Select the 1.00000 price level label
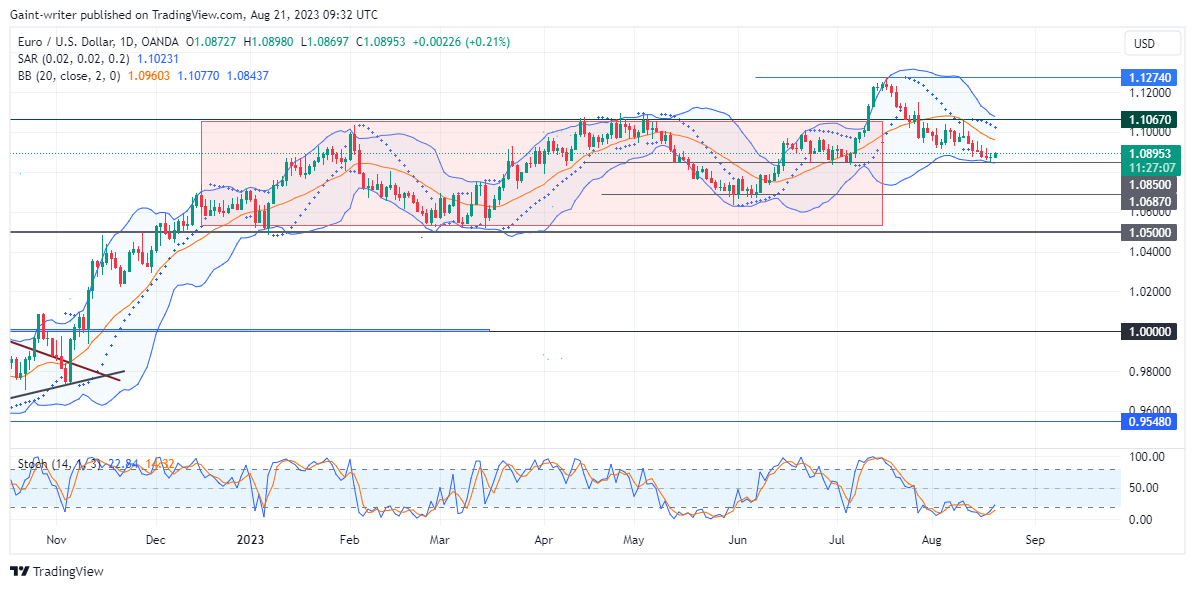The width and height of the screenshot is (1195, 589). click(x=1149, y=331)
